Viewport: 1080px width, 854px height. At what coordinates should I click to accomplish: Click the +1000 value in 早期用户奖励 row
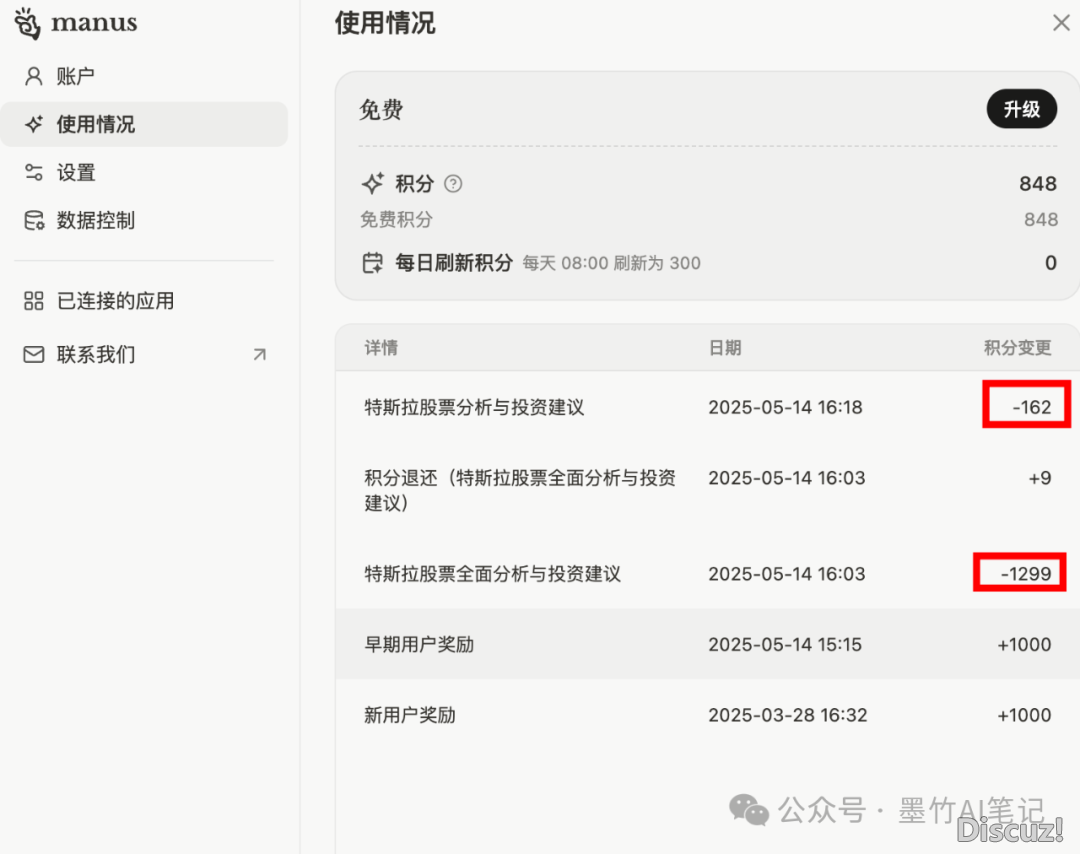[x=1024, y=645]
